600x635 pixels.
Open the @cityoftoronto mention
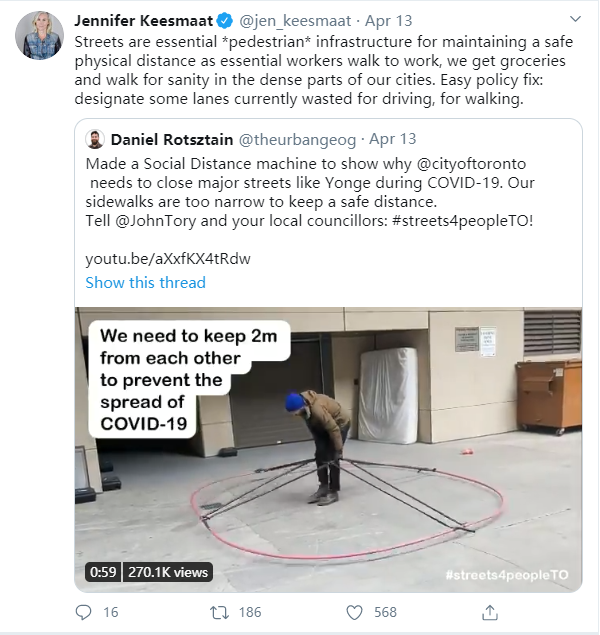click(x=471, y=164)
